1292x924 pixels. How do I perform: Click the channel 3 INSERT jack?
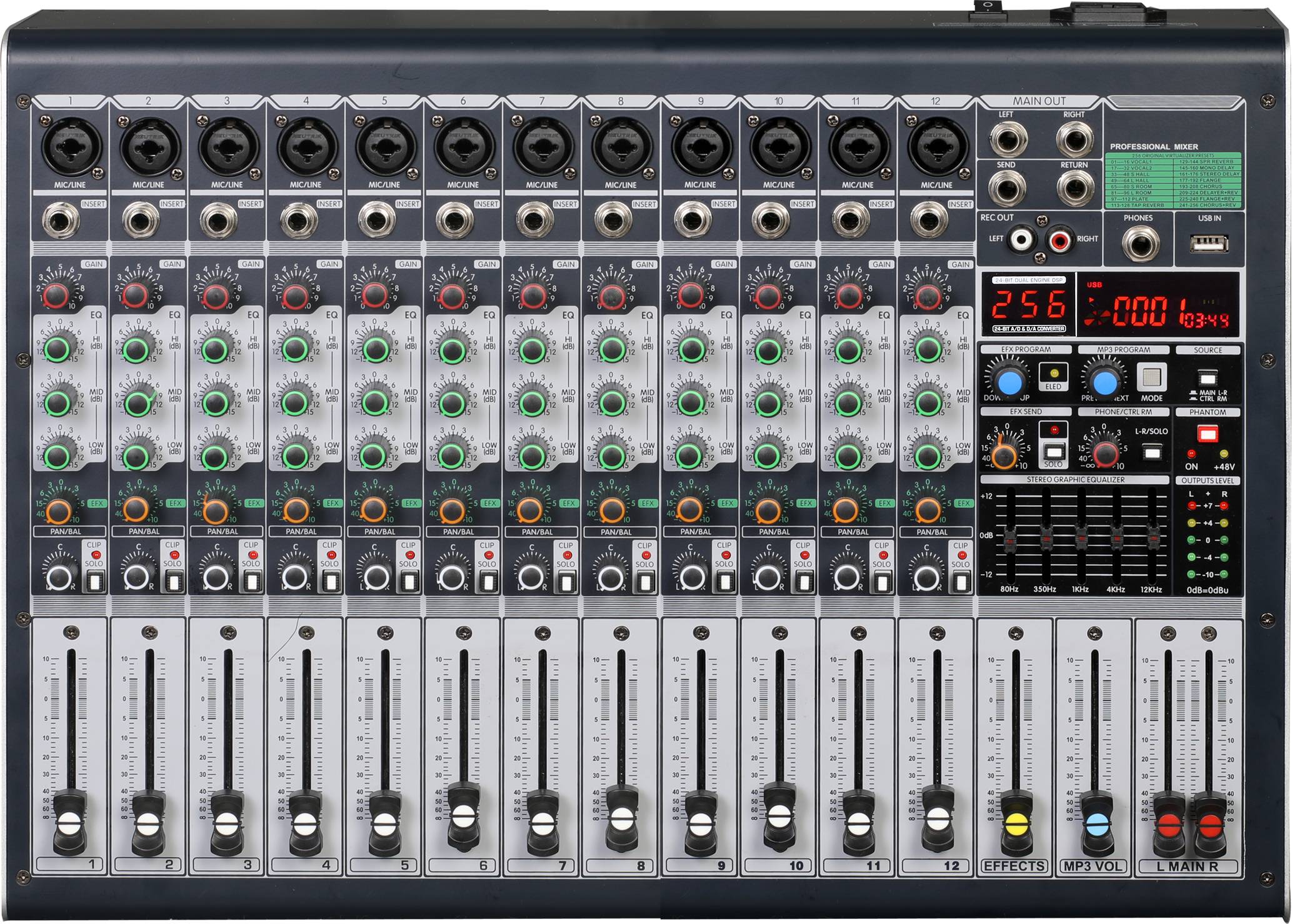click(x=218, y=221)
